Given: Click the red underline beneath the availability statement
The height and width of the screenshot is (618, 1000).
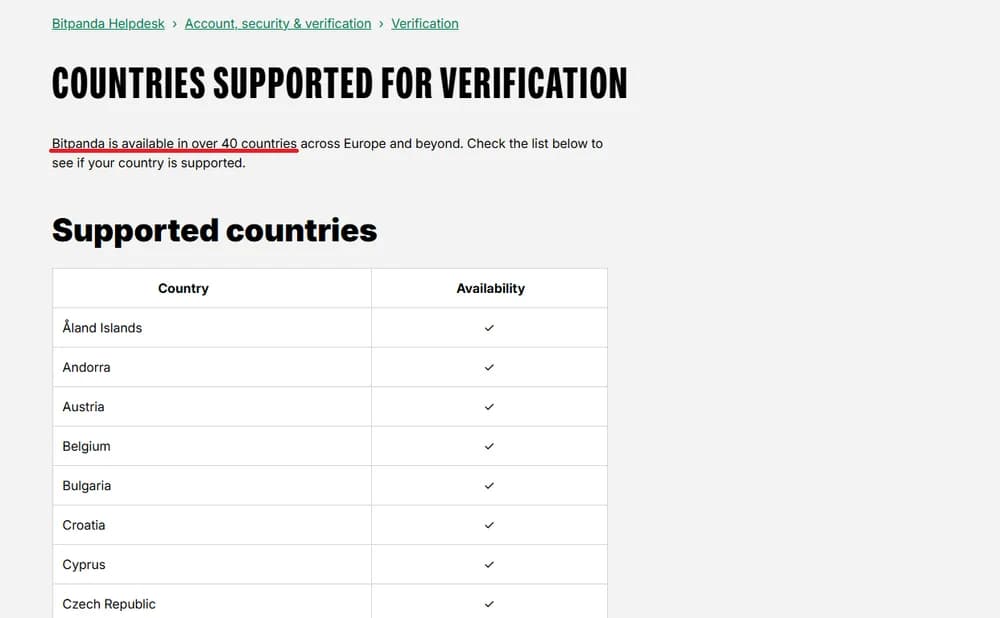Looking at the screenshot, I should 174,153.
